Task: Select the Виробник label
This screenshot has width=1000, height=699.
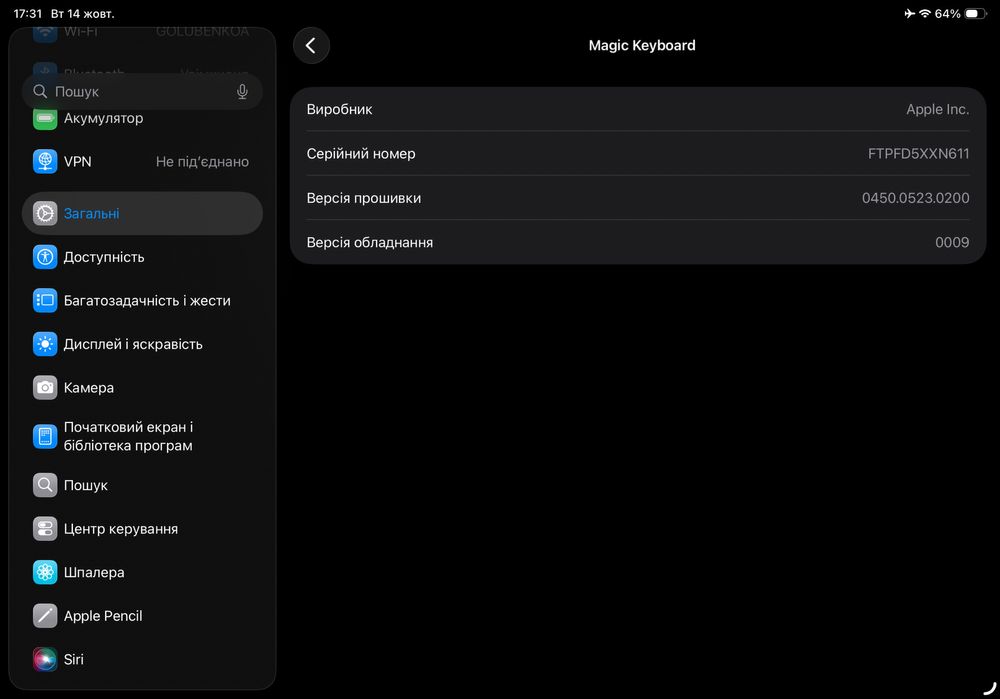Action: tap(339, 110)
